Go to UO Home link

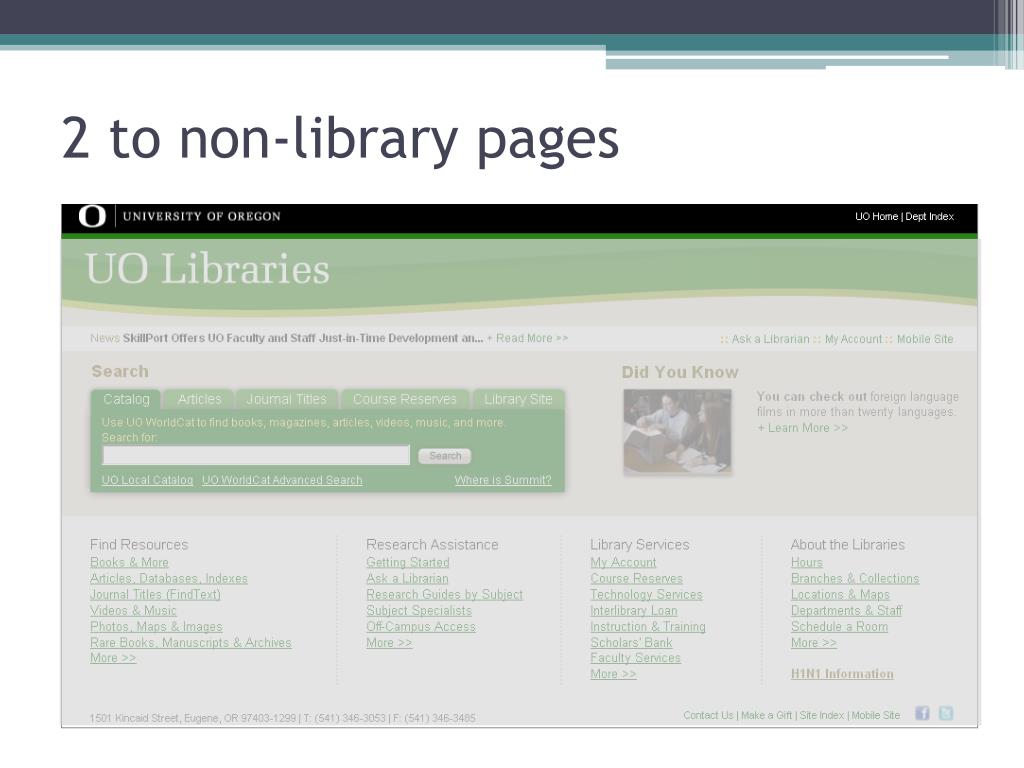[x=876, y=216]
